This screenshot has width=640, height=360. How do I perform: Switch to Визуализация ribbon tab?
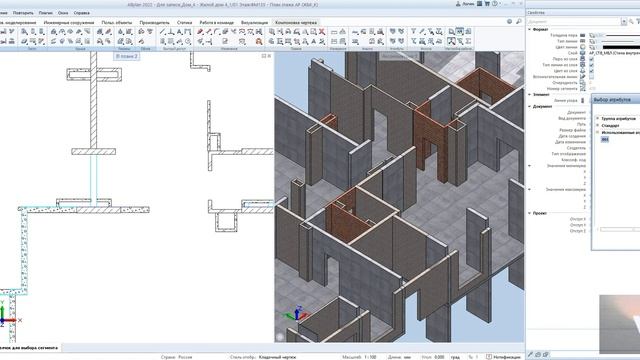coord(254,22)
